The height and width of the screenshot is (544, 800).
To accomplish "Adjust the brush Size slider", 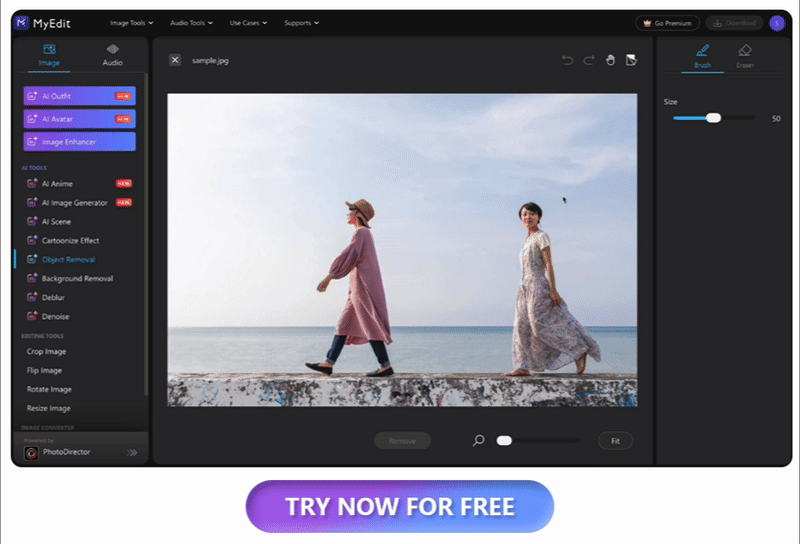I will coord(713,118).
